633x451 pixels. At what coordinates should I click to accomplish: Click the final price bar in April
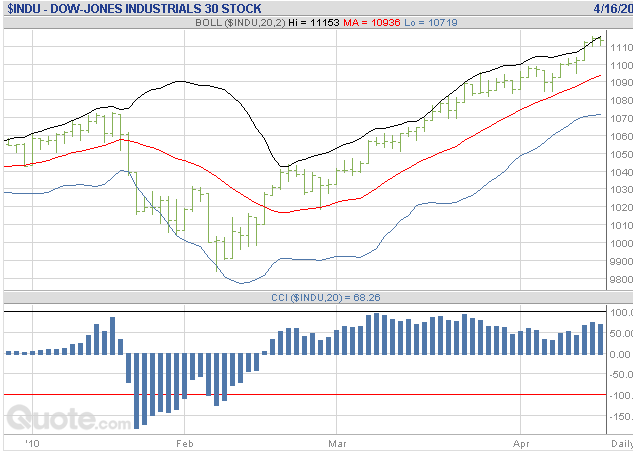(x=601, y=40)
